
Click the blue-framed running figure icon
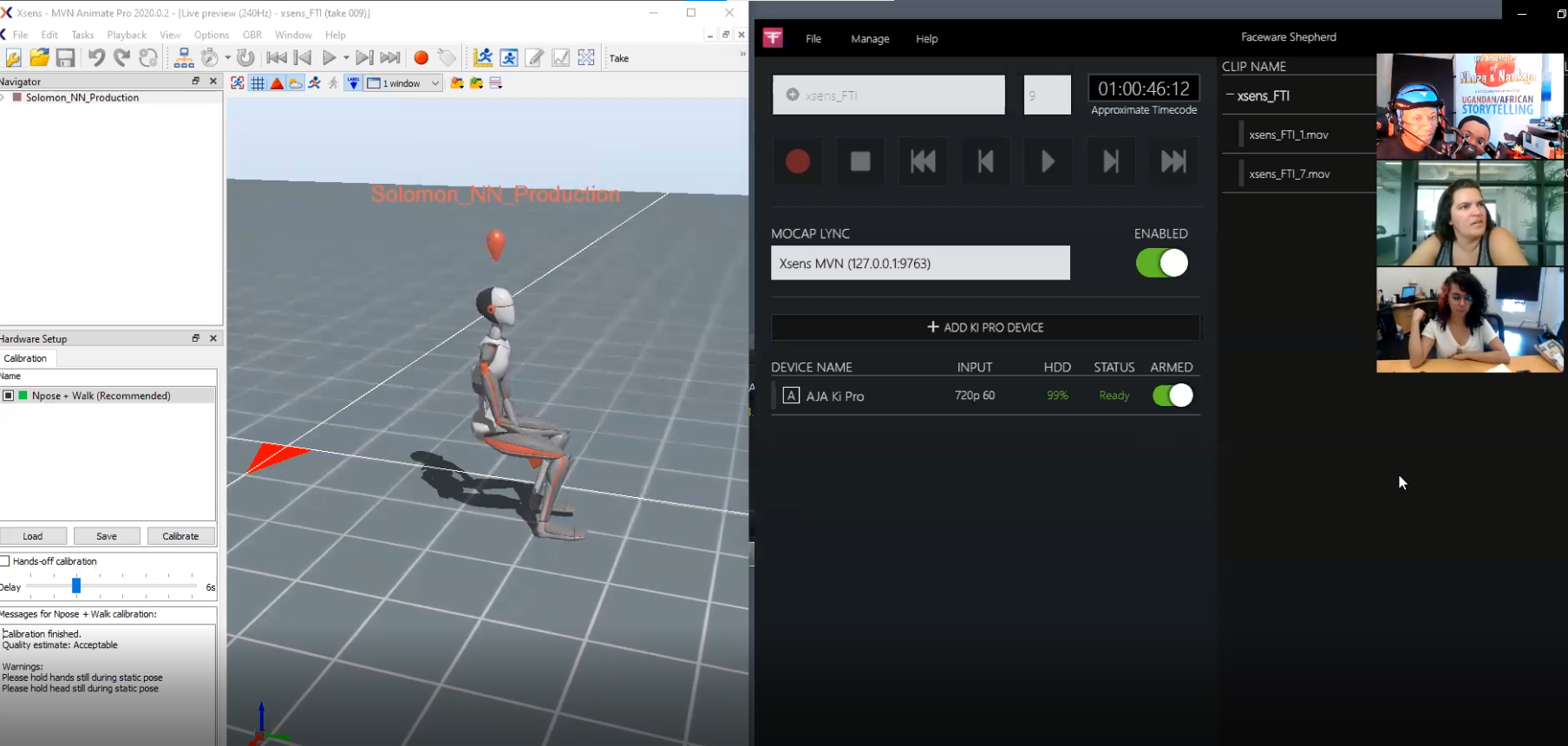point(509,58)
